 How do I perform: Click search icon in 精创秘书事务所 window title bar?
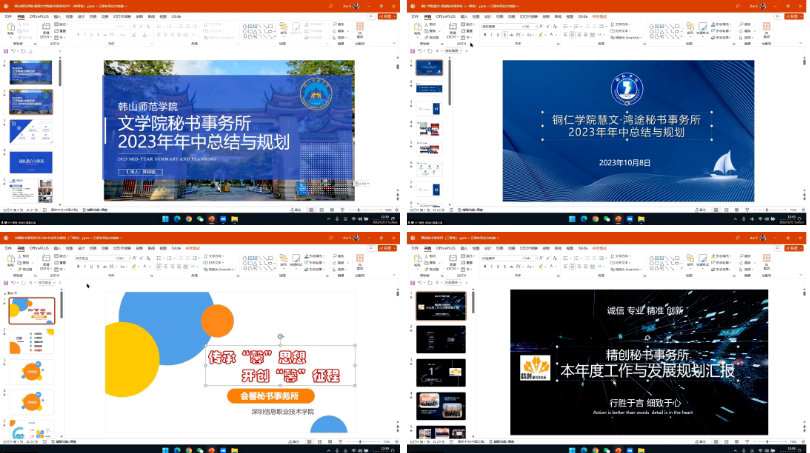tap(738, 238)
